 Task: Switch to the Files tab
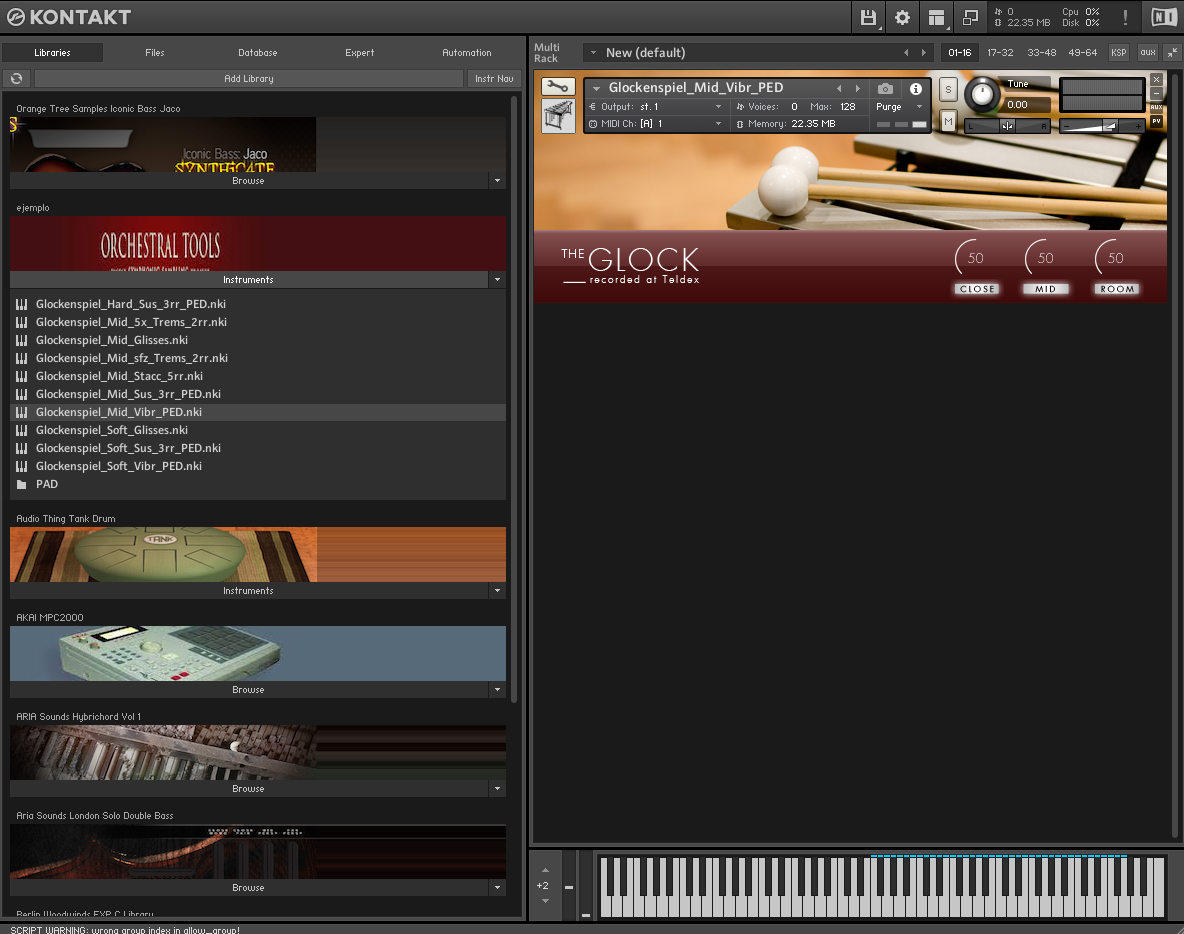click(x=155, y=53)
